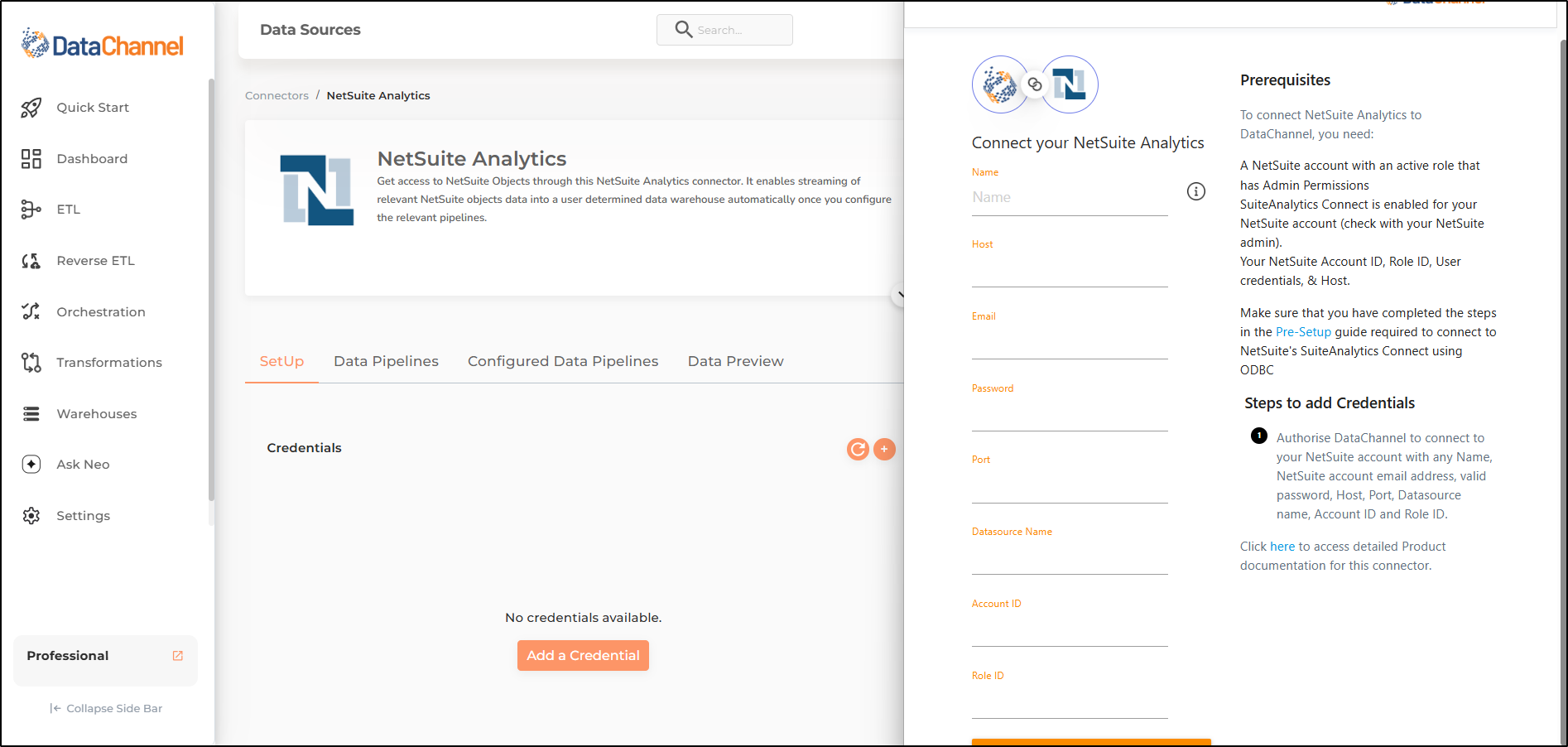The image size is (1568, 747).
Task: Click the Warehouses stack icon
Action: [x=31, y=414]
